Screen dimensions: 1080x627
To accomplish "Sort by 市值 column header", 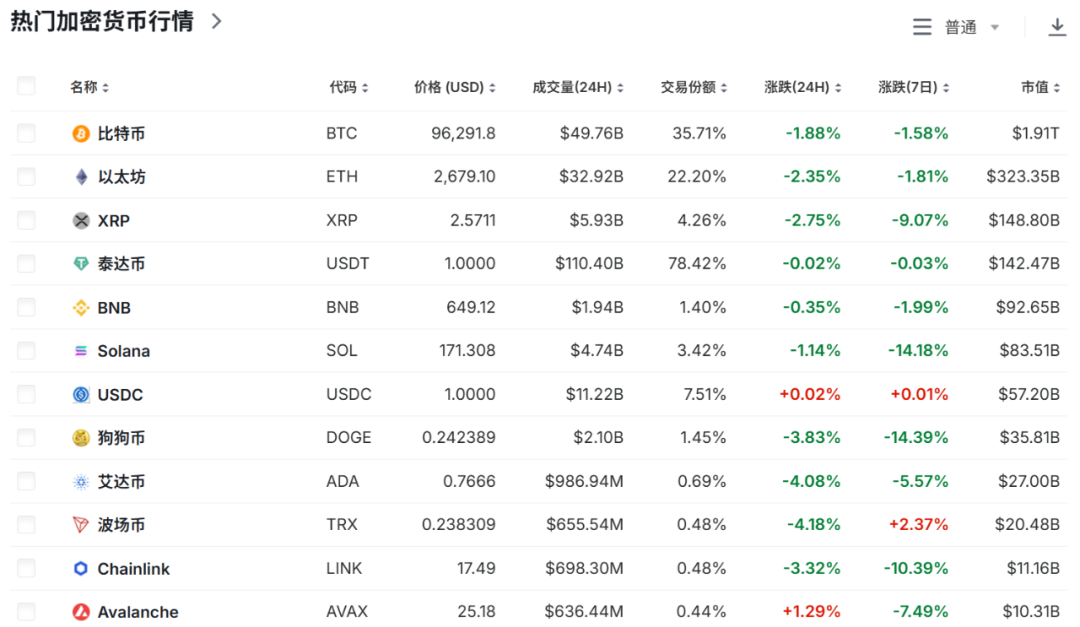I will [x=1040, y=88].
